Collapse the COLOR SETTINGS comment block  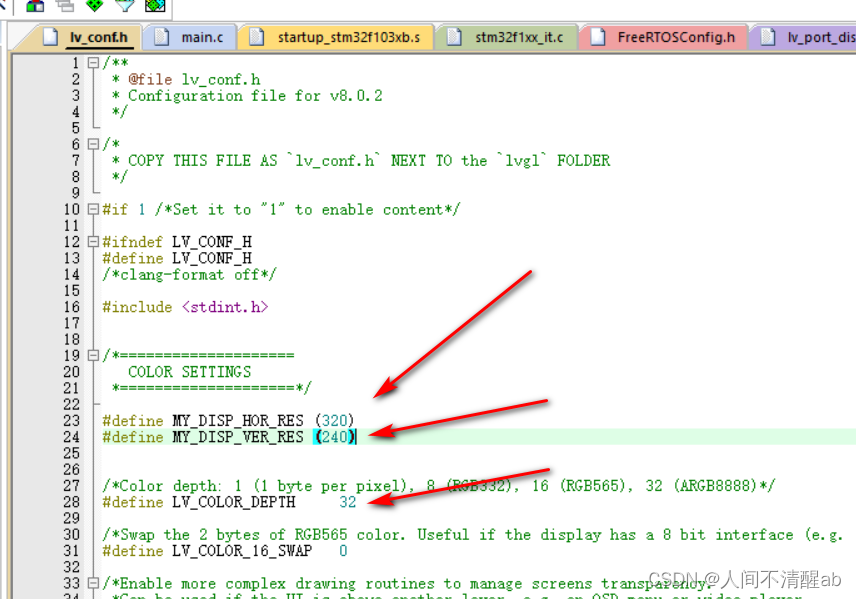tap(92, 355)
